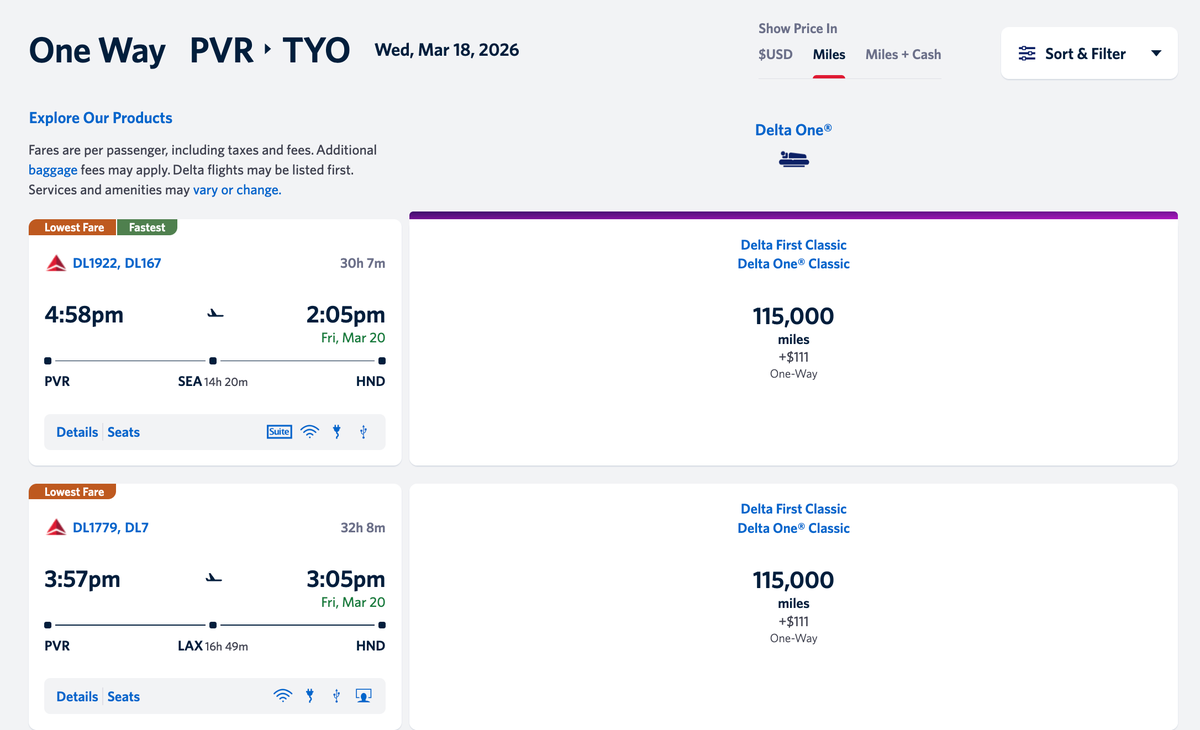Click the Wi-Fi amenity icon on DL1922 flight
Image resolution: width=1200 pixels, height=730 pixels.
tap(309, 431)
